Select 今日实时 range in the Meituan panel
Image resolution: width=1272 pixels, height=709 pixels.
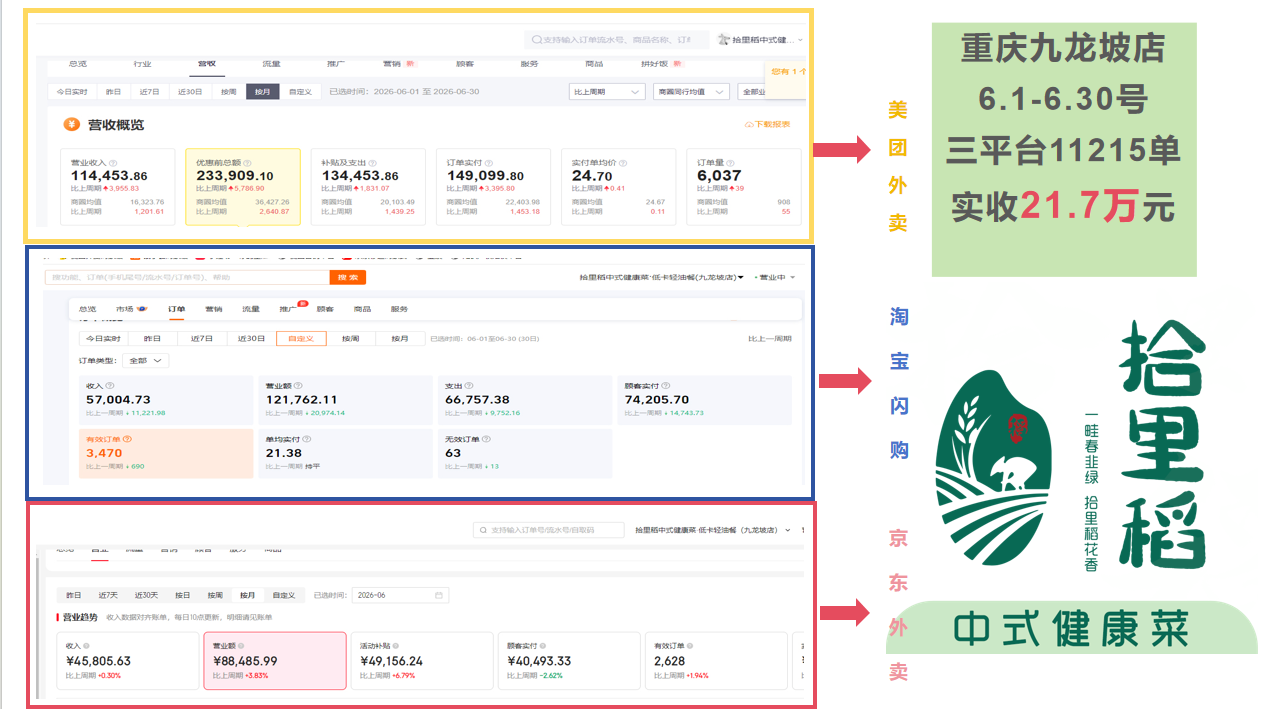coord(72,91)
